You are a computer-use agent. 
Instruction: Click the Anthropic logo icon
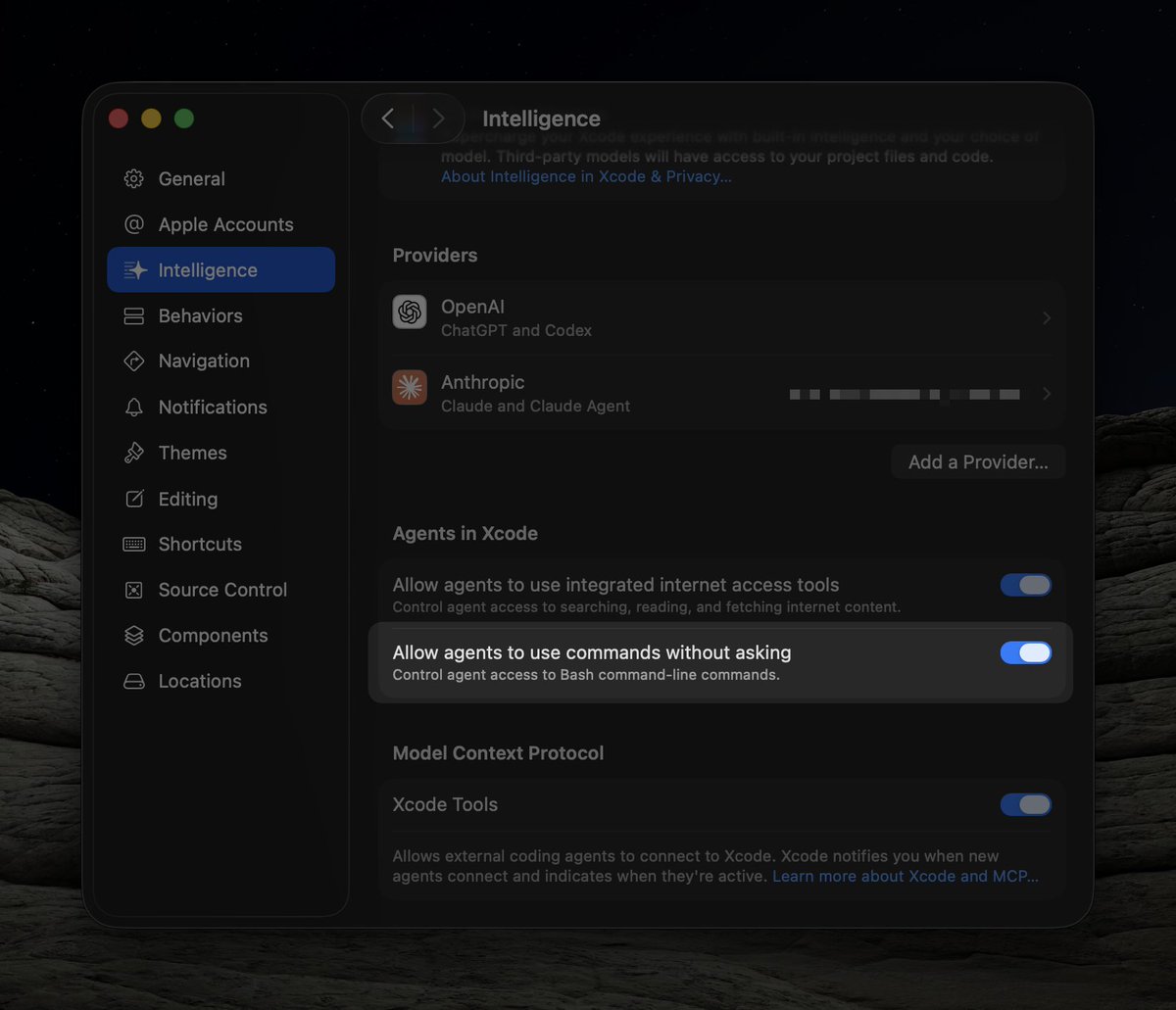pyautogui.click(x=410, y=387)
